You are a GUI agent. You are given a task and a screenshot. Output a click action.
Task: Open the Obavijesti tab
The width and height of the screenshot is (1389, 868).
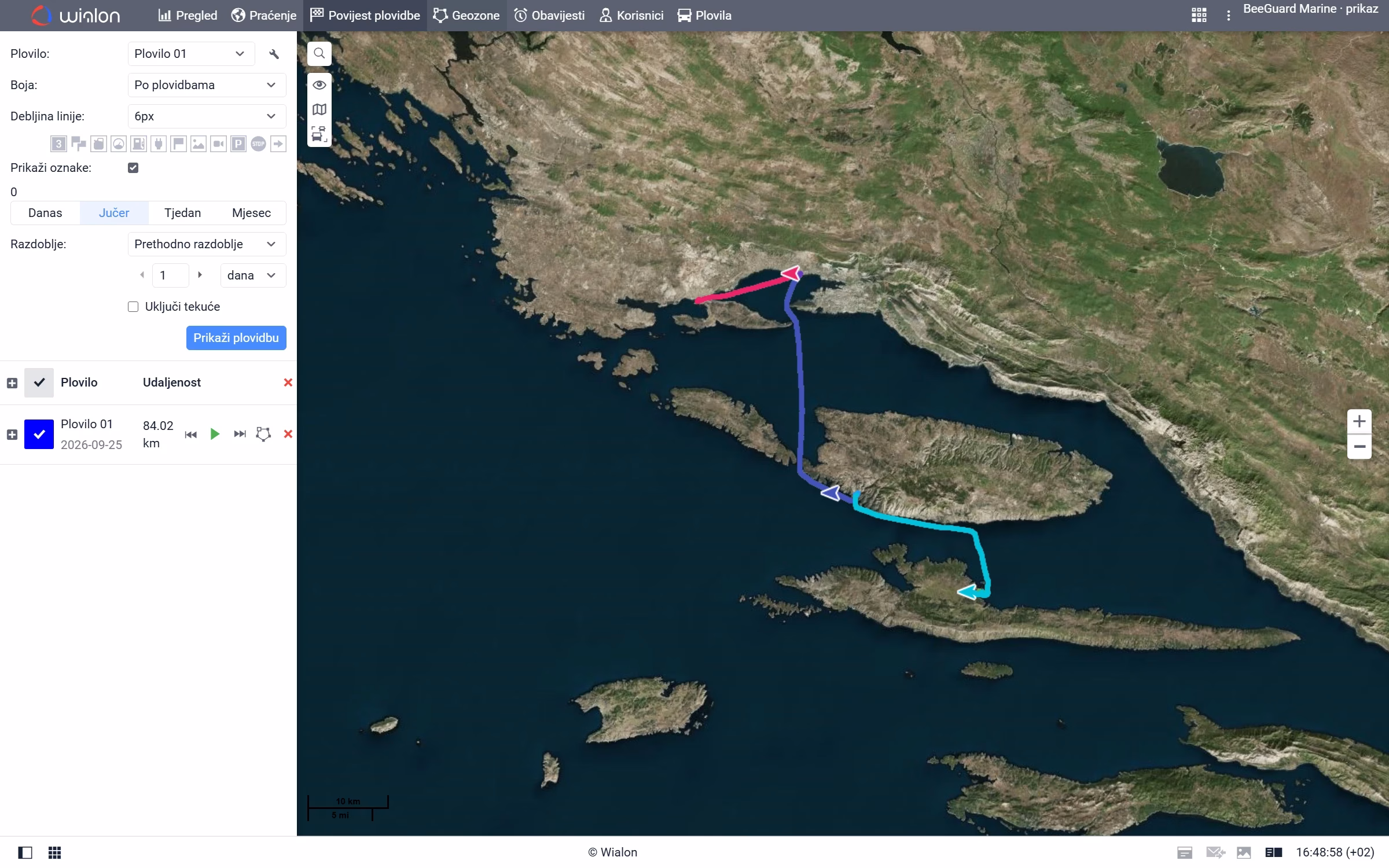(549, 16)
